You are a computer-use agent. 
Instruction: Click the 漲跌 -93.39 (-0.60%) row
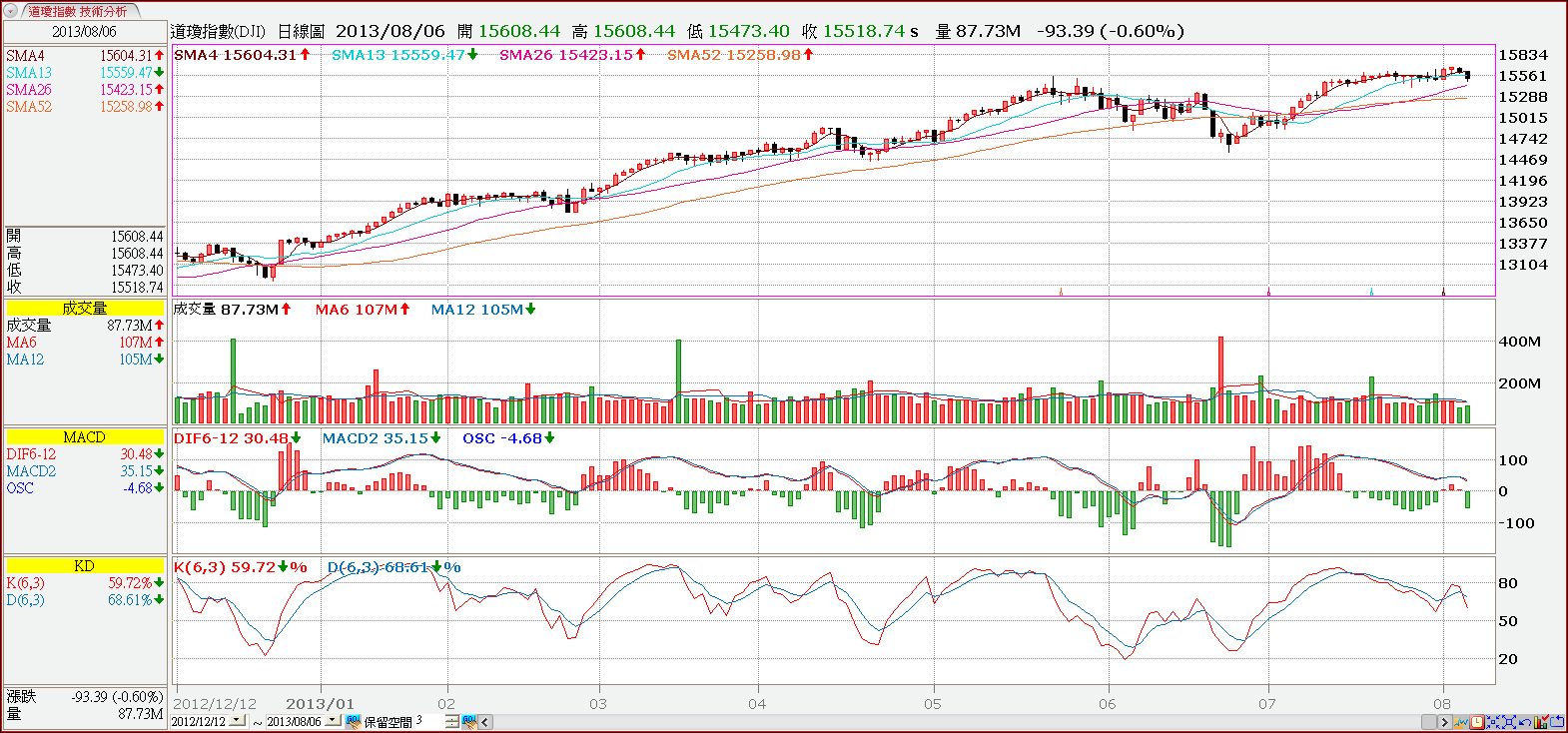pyautogui.click(x=84, y=697)
